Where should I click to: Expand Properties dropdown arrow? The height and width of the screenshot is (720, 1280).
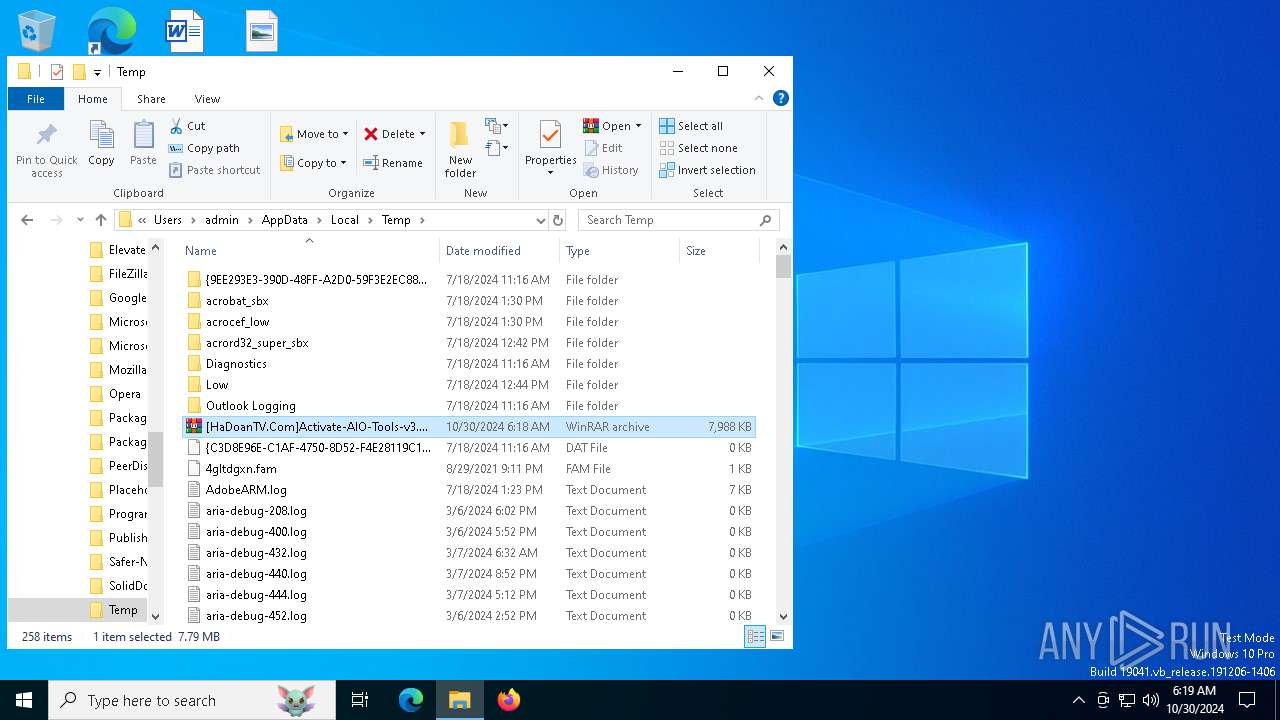point(550,173)
